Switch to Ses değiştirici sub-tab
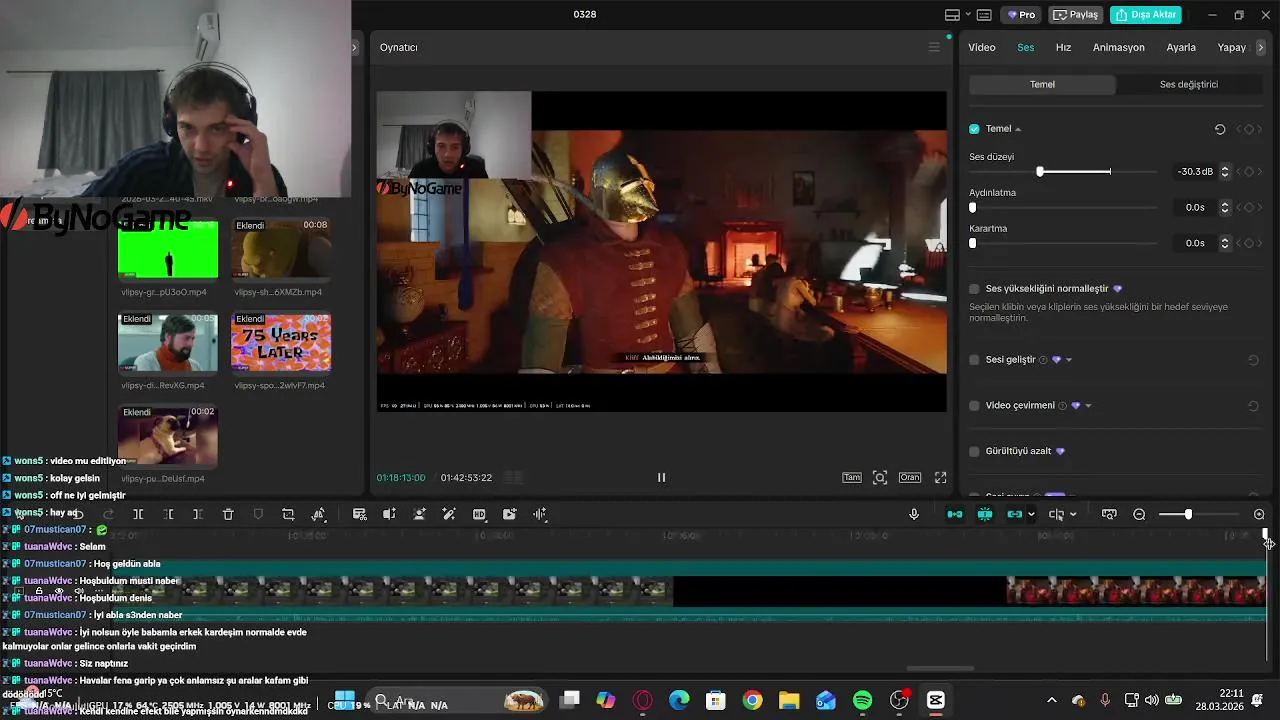This screenshot has height=720, width=1280. [x=1189, y=85]
